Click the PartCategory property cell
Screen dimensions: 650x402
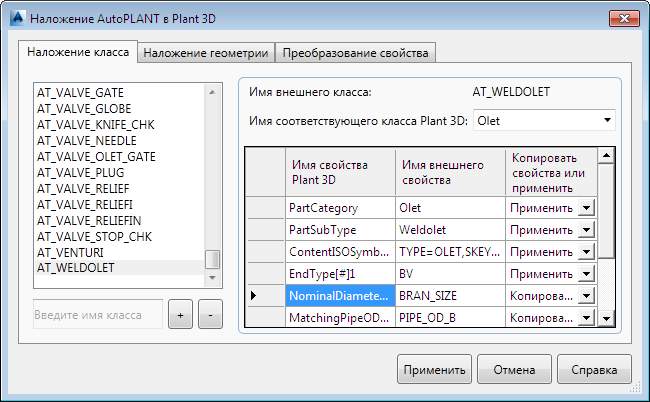point(340,208)
